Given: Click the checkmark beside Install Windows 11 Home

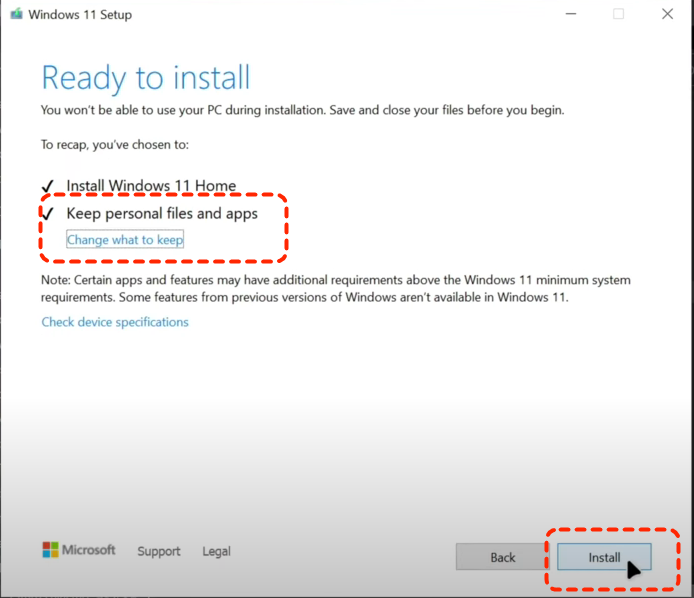Looking at the screenshot, I should 47,186.
